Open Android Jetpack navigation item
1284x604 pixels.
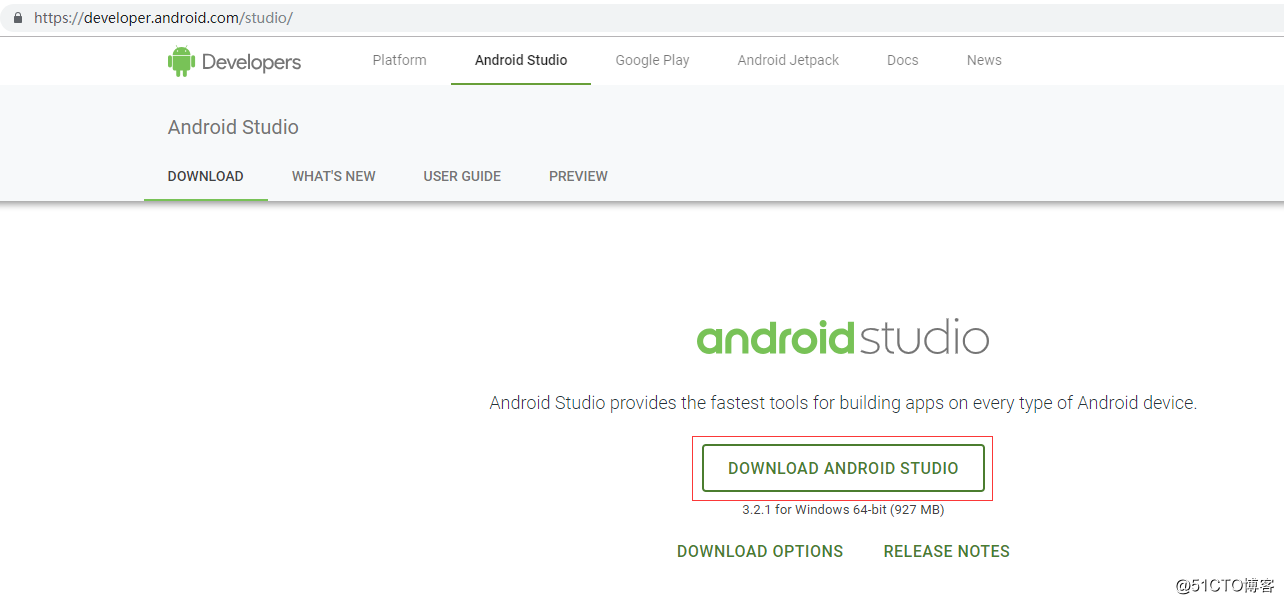click(788, 60)
